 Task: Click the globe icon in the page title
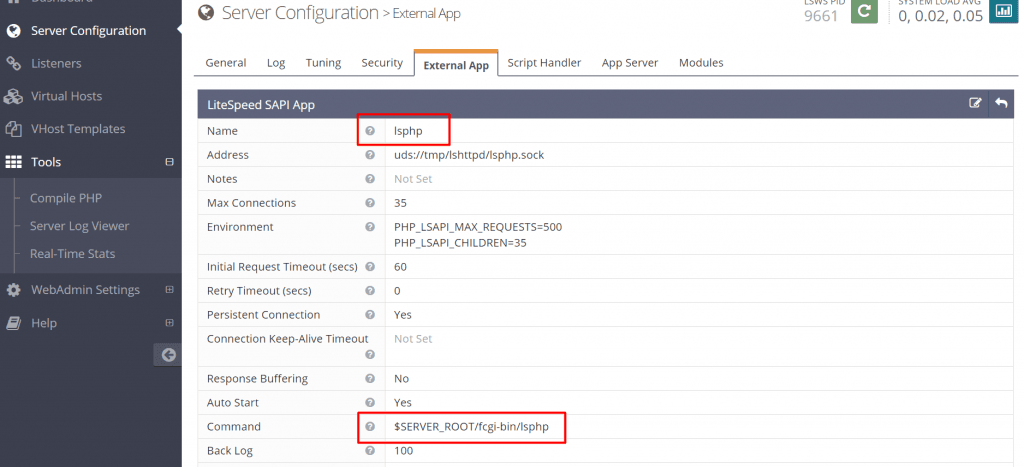[206, 12]
